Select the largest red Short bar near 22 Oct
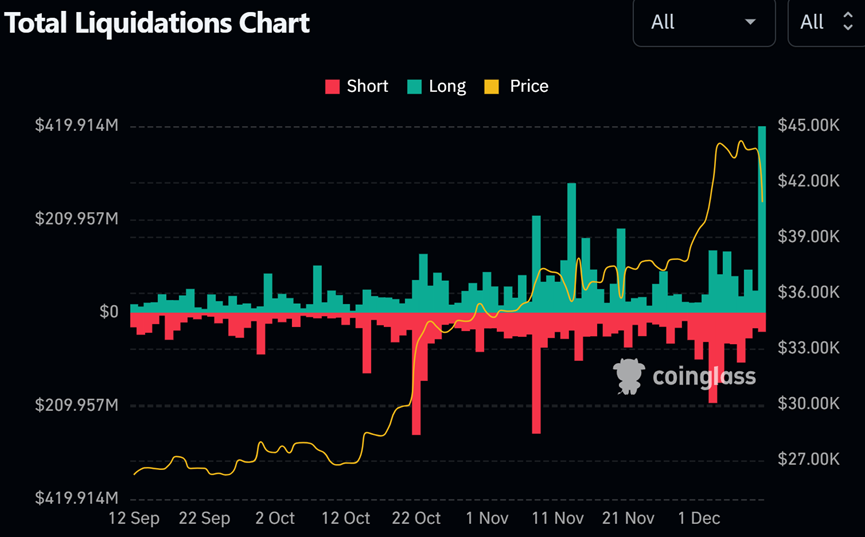Screen dimensions: 865x537 (417, 374)
